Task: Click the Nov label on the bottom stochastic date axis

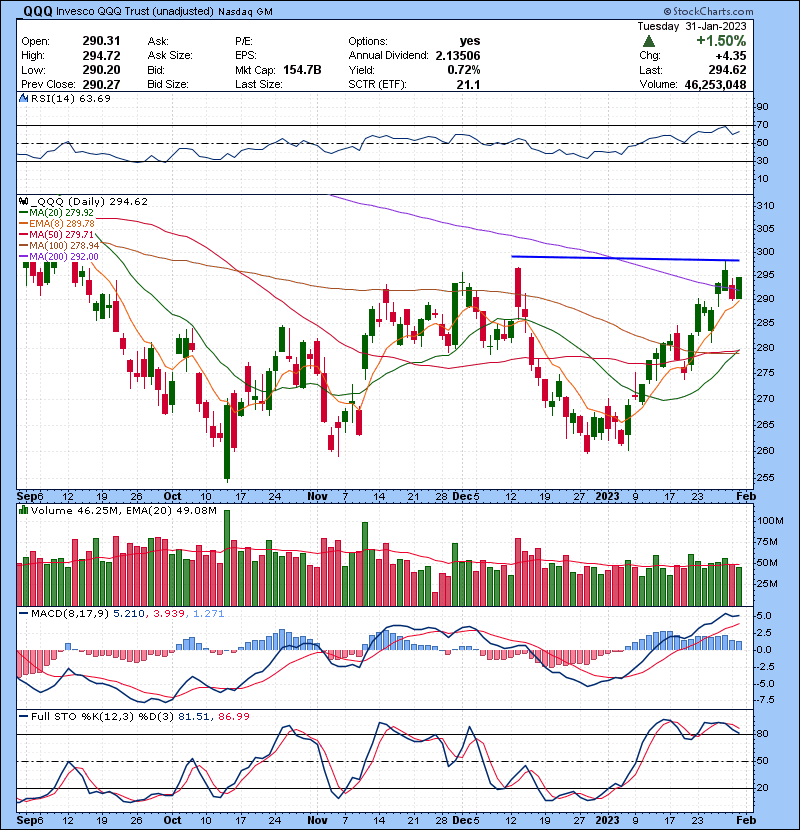Action: point(317,820)
